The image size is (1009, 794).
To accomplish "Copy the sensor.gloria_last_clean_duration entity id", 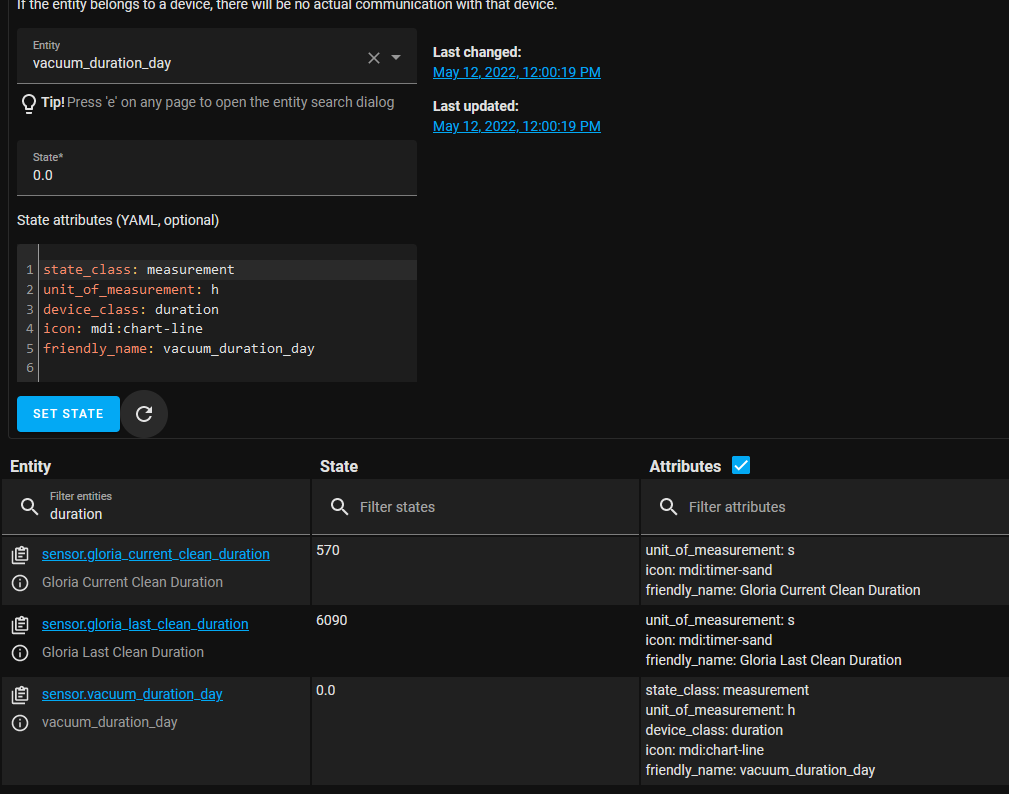I will (20, 623).
